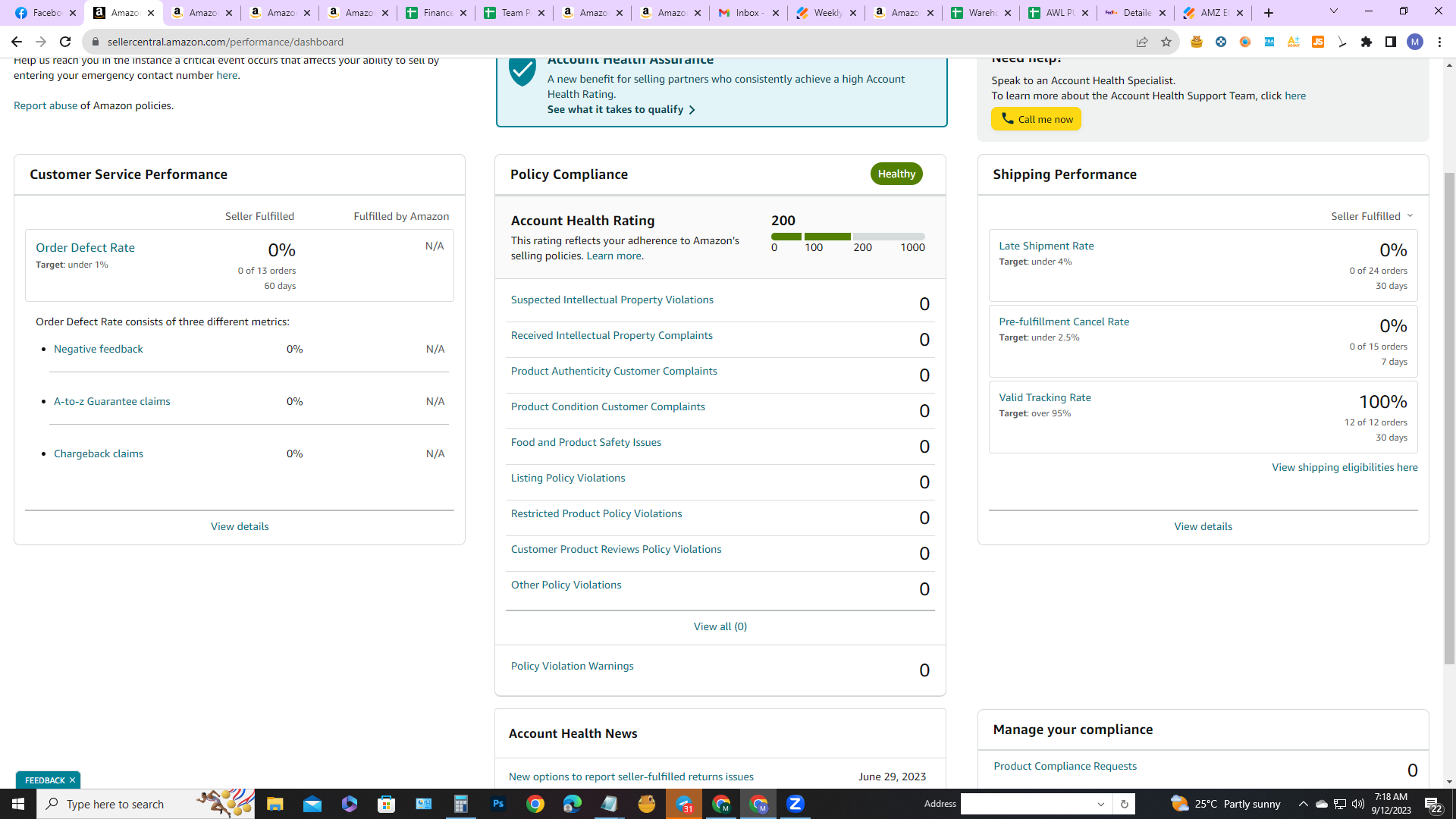Open Chargeback claims link
The height and width of the screenshot is (819, 1456).
tap(99, 453)
